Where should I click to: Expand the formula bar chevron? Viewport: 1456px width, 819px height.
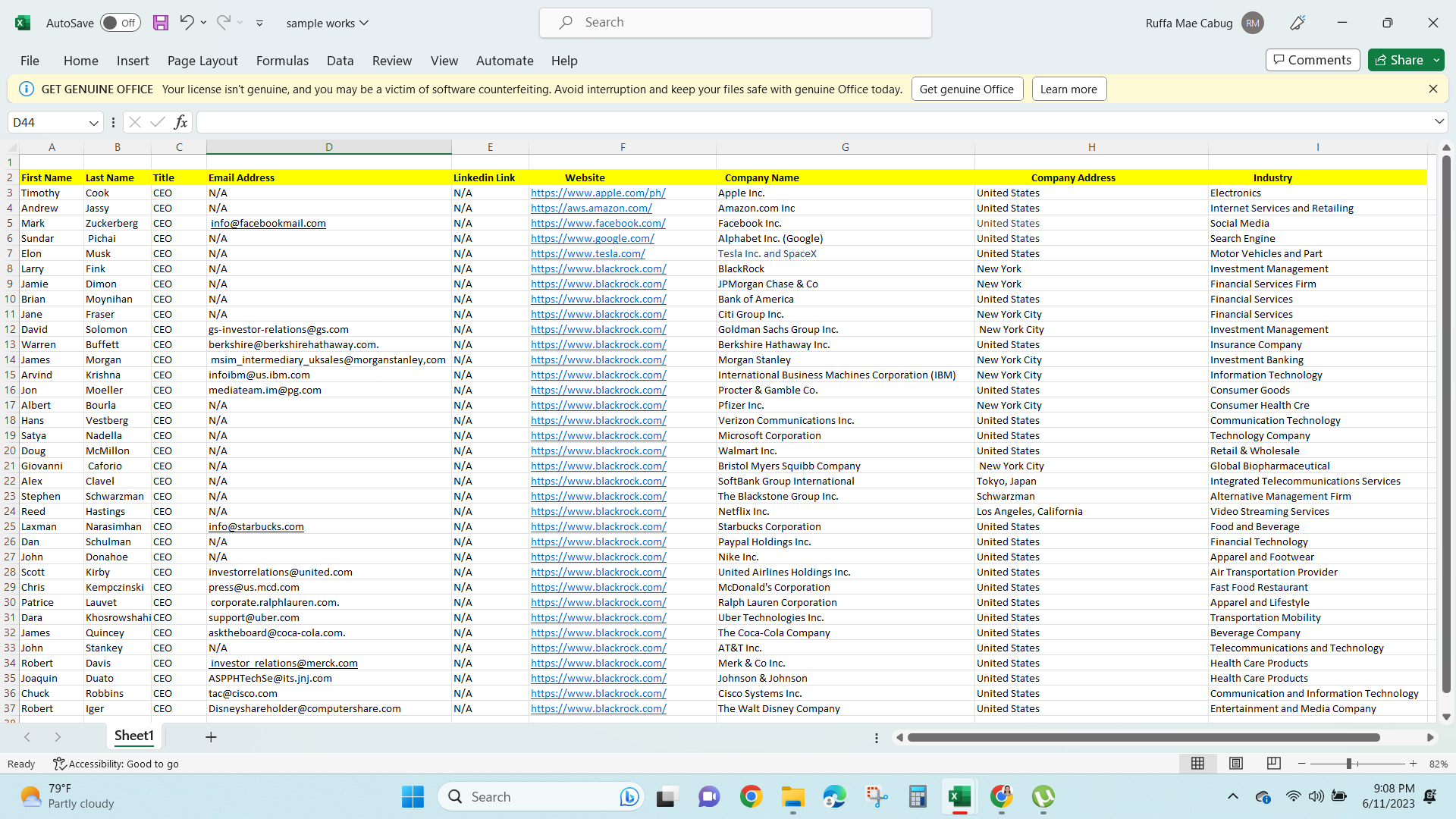1439,121
